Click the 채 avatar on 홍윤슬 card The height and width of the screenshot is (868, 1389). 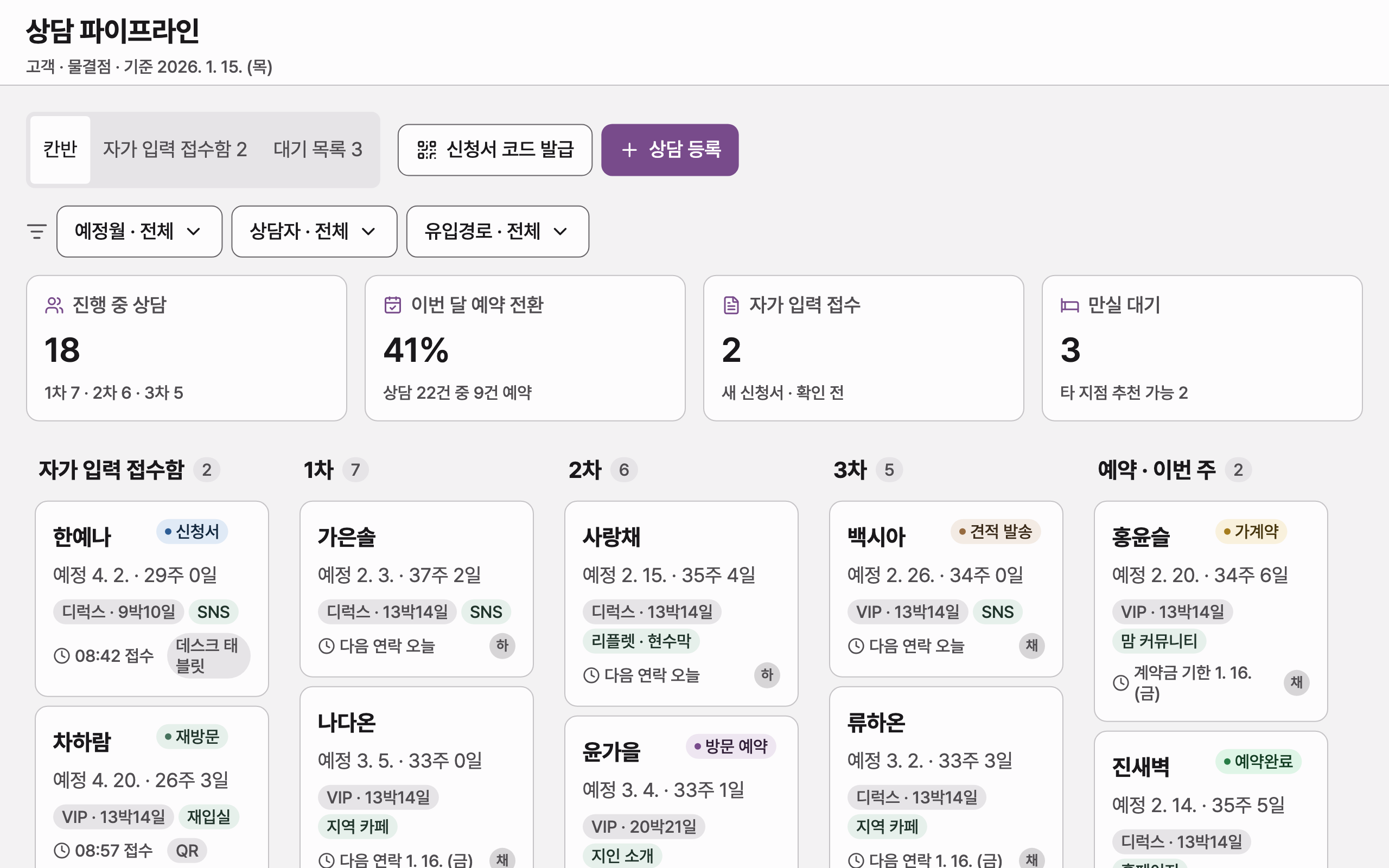coord(1296,682)
